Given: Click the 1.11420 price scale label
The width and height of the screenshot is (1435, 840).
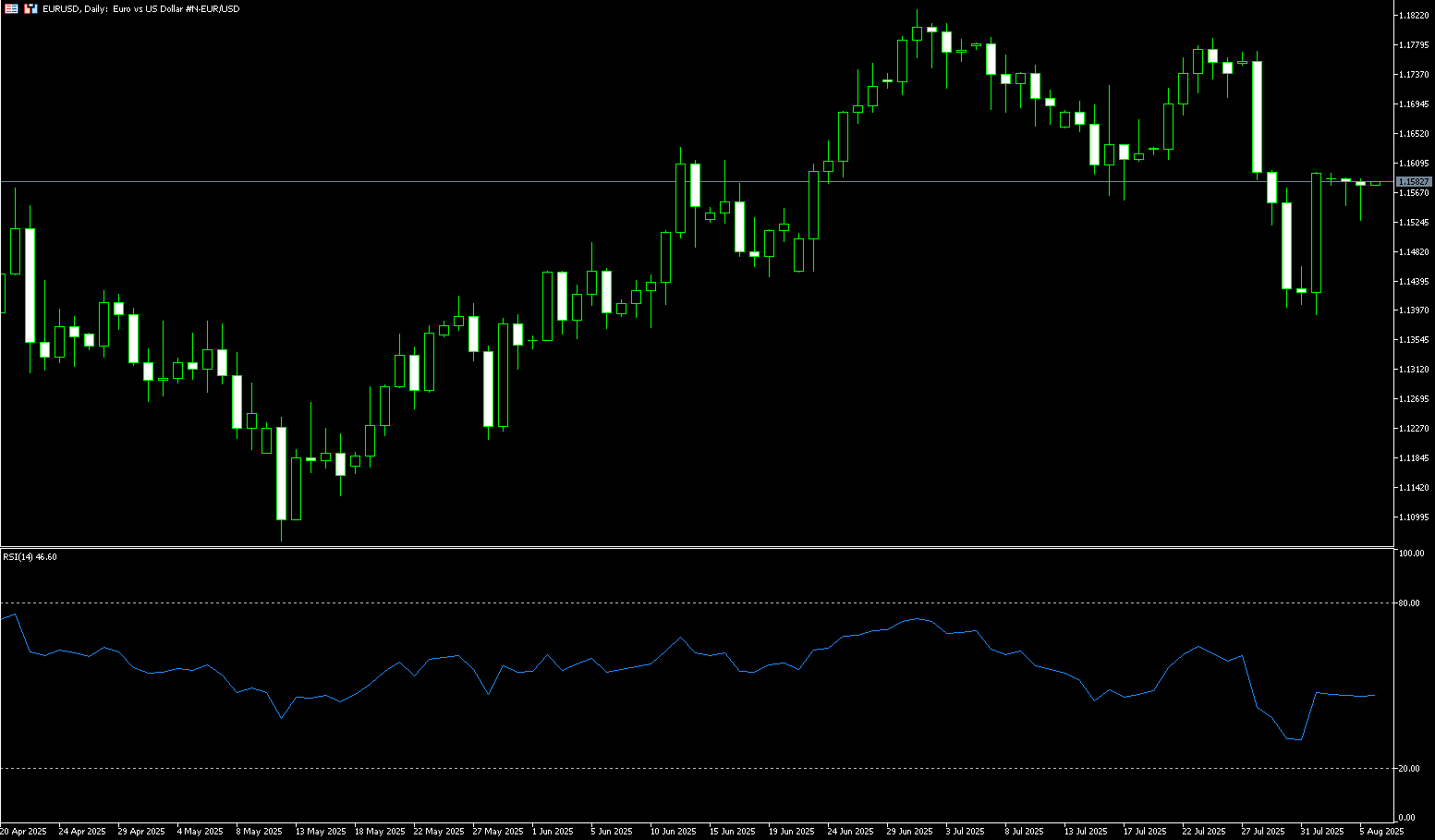Looking at the screenshot, I should pyautogui.click(x=1415, y=488).
